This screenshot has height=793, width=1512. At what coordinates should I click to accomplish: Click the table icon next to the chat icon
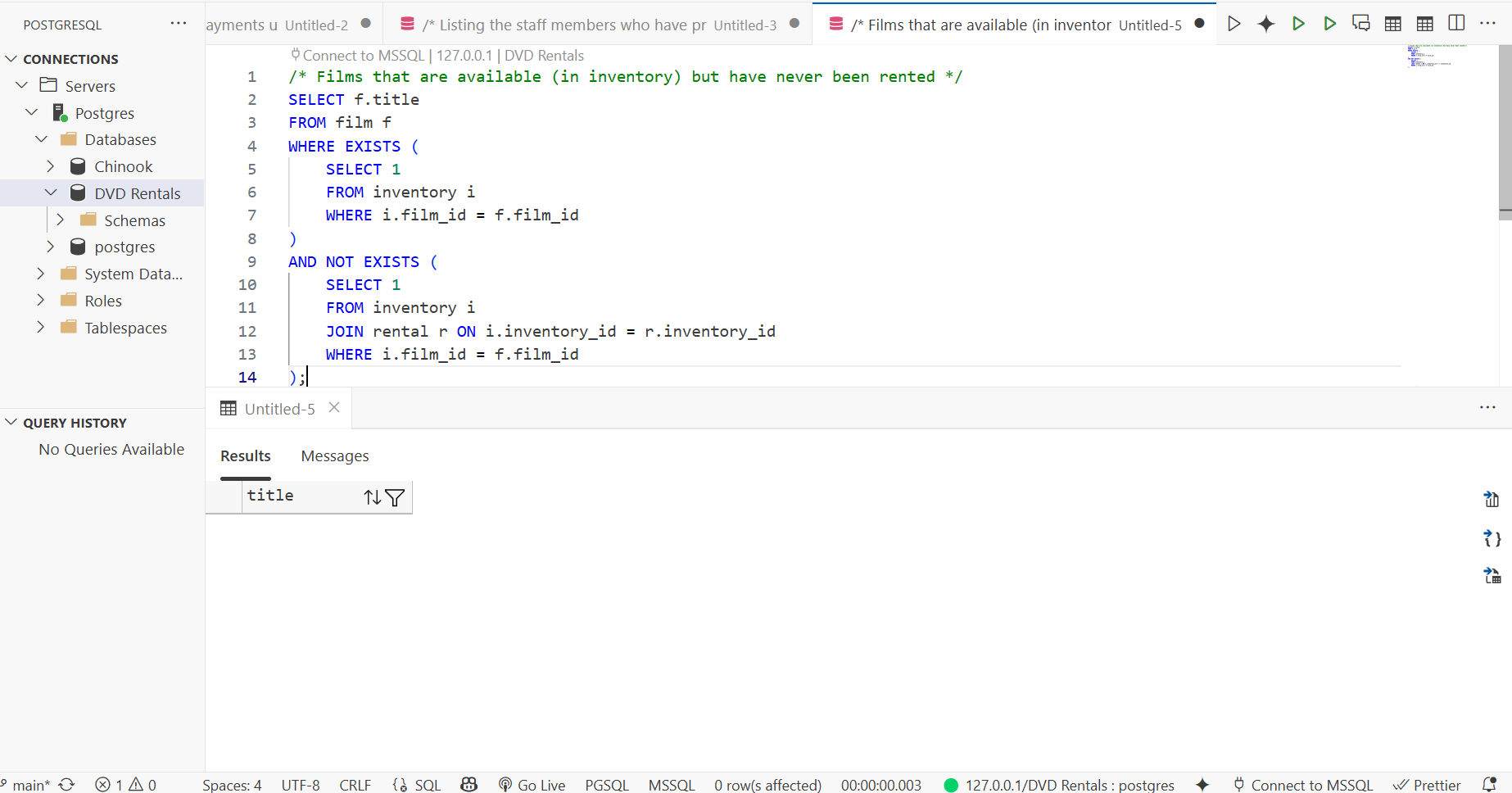click(x=1393, y=24)
